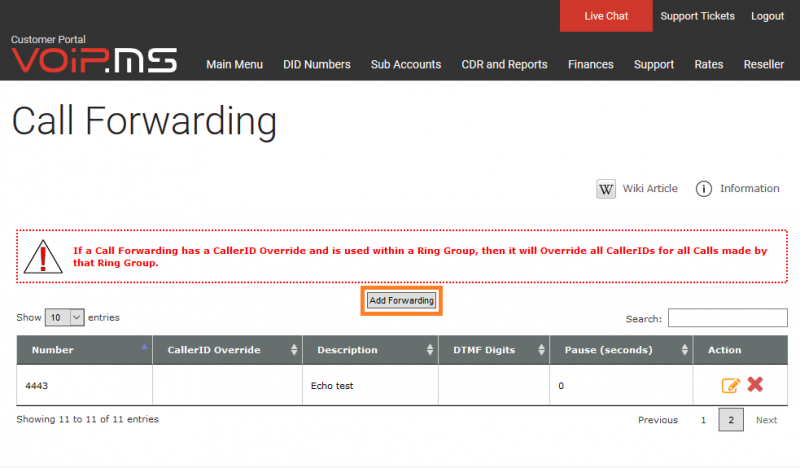Screen dimensions: 800x468
Task: Sort by Number column arrow
Action: coord(144,347)
